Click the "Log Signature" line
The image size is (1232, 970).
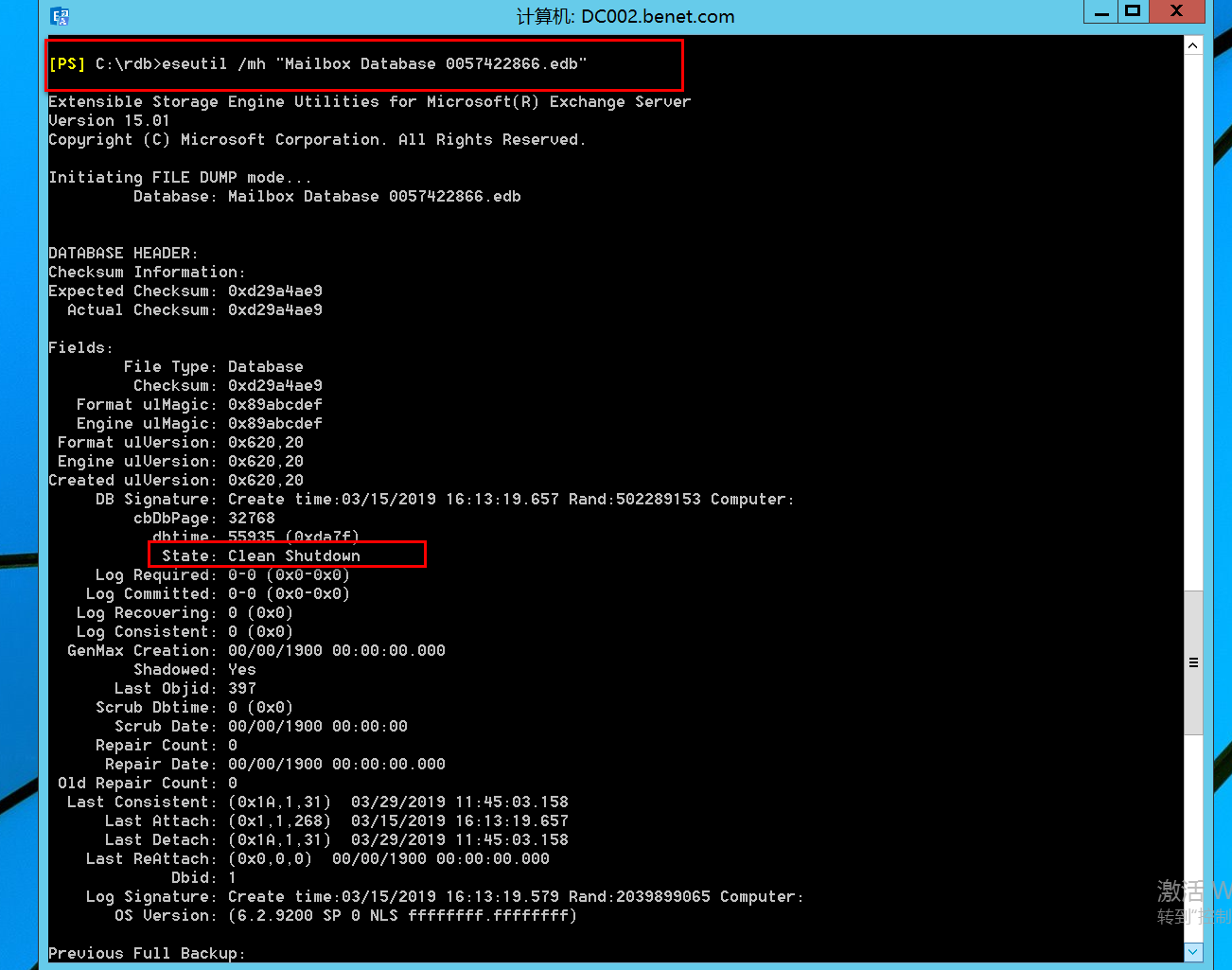pyautogui.click(x=445, y=896)
